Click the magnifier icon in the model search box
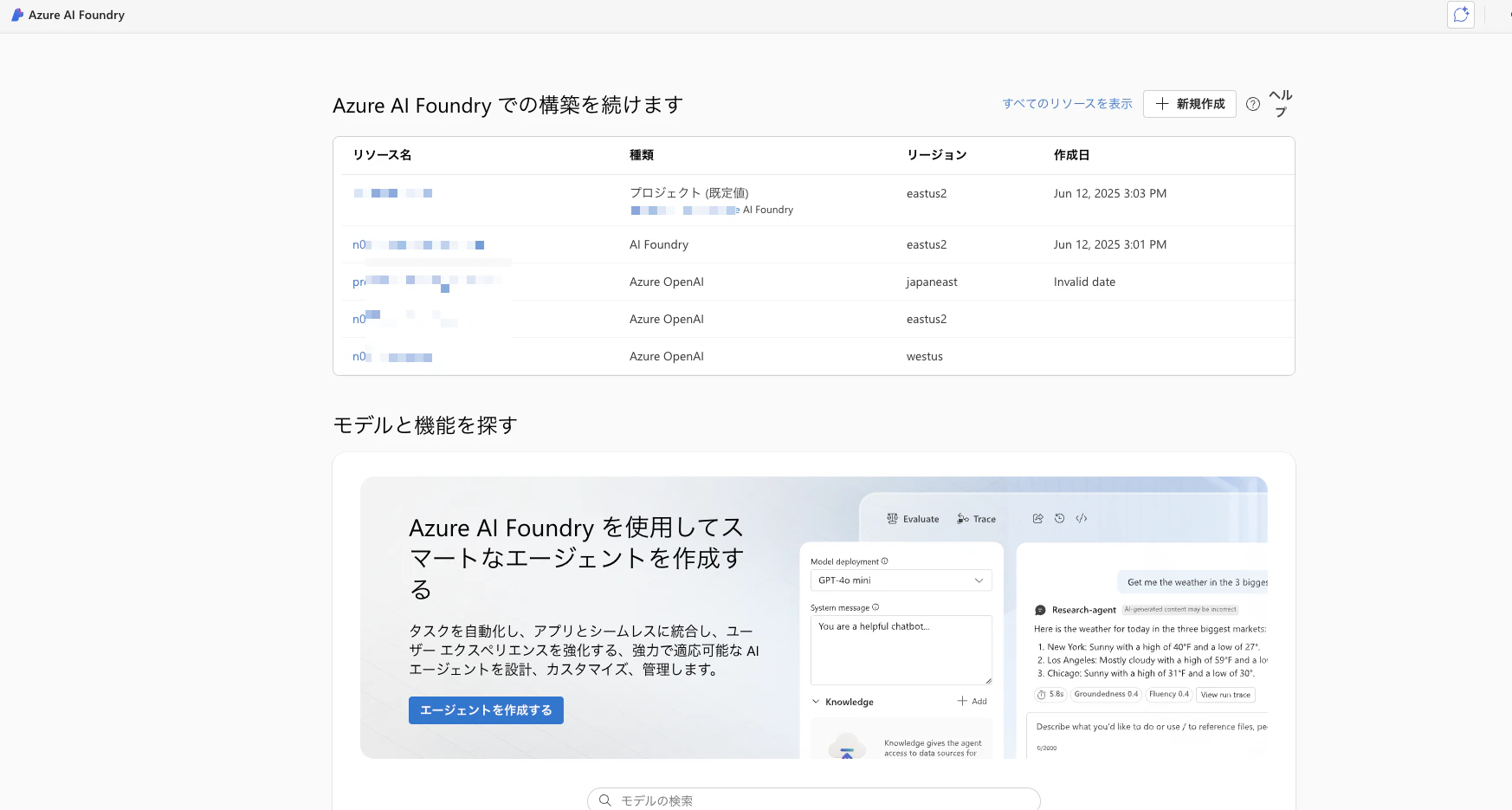The width and height of the screenshot is (1512, 810). tap(605, 800)
